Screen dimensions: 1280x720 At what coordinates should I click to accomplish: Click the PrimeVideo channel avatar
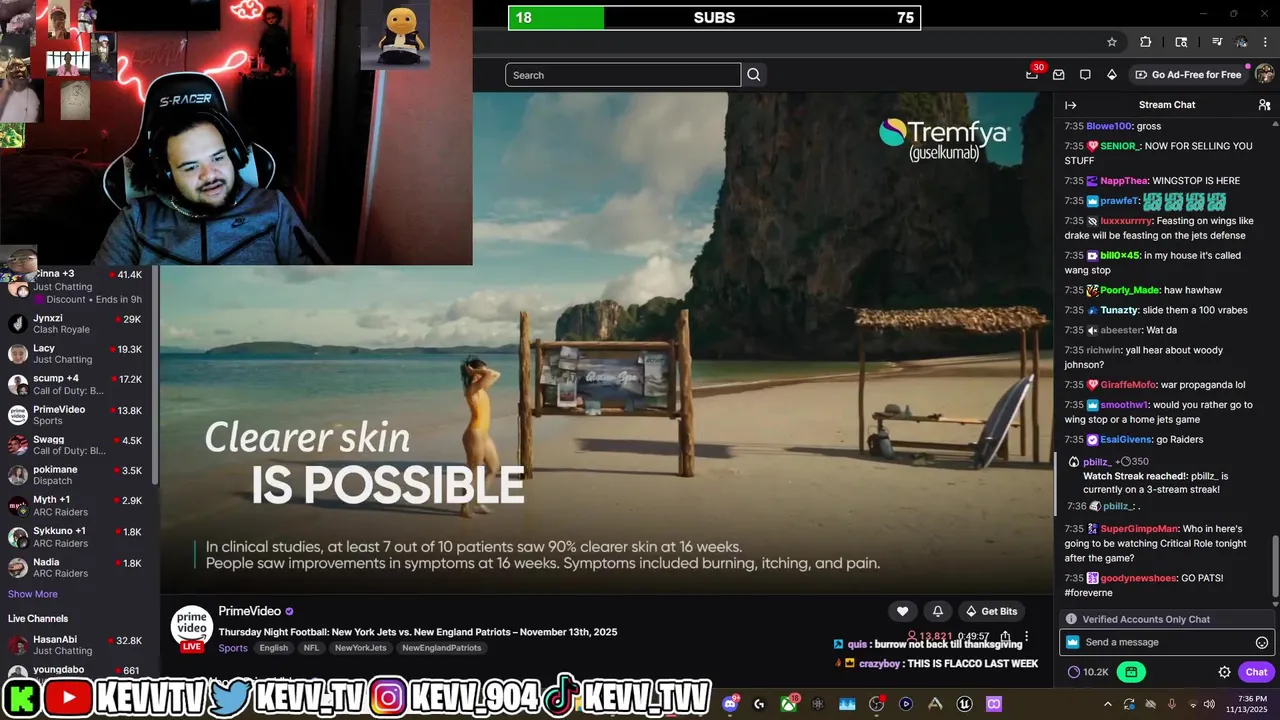click(x=191, y=627)
